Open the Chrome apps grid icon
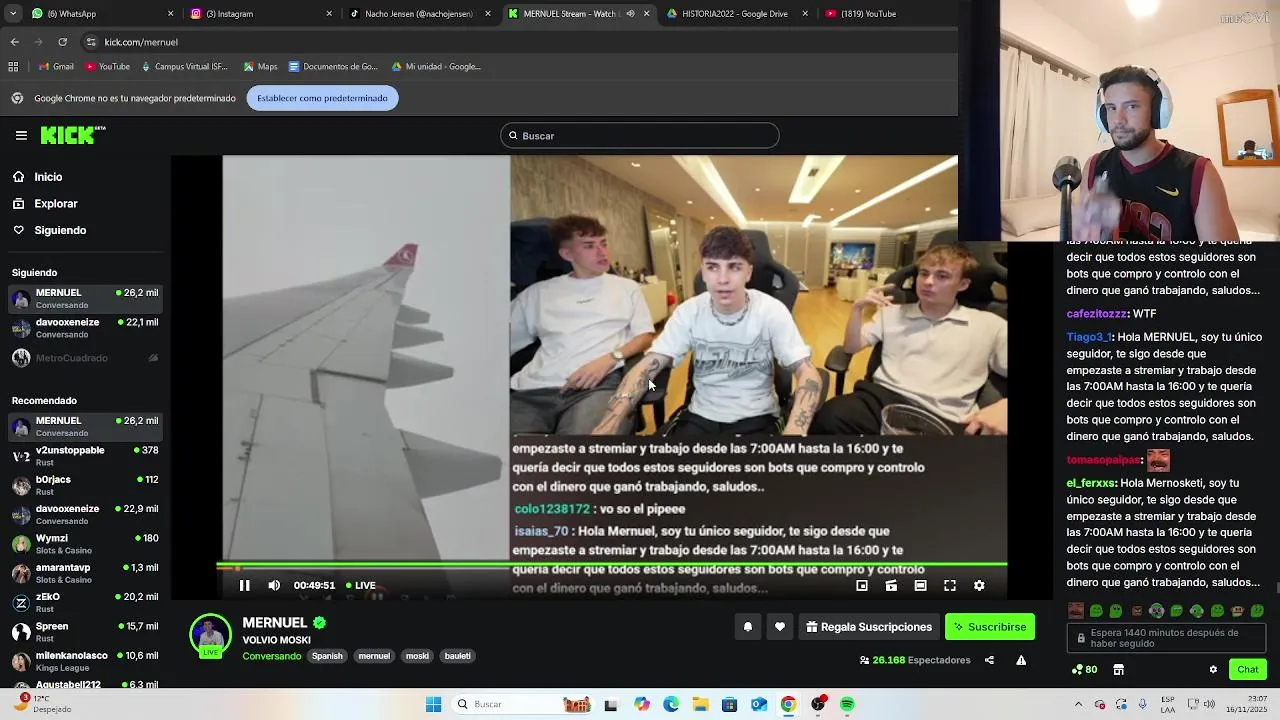1280x720 pixels. click(13, 67)
